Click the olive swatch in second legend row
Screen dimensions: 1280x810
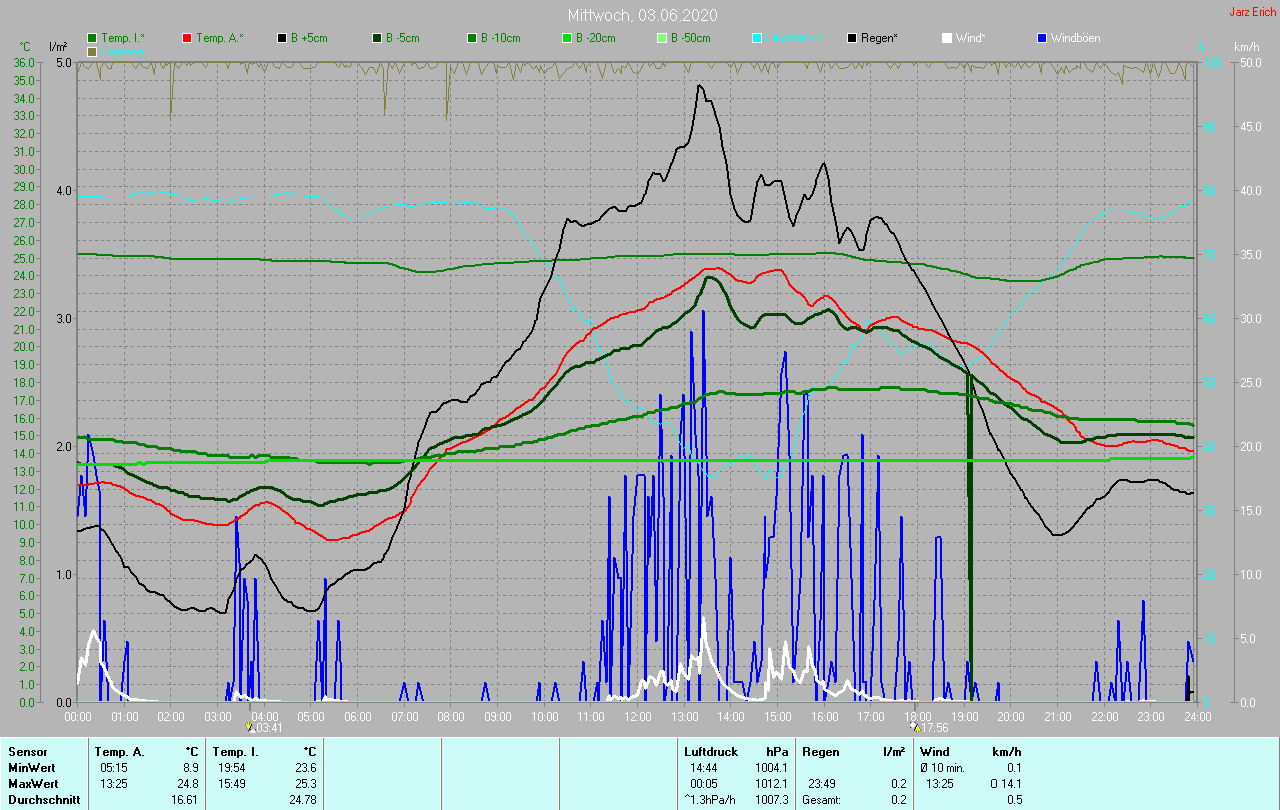coord(93,51)
